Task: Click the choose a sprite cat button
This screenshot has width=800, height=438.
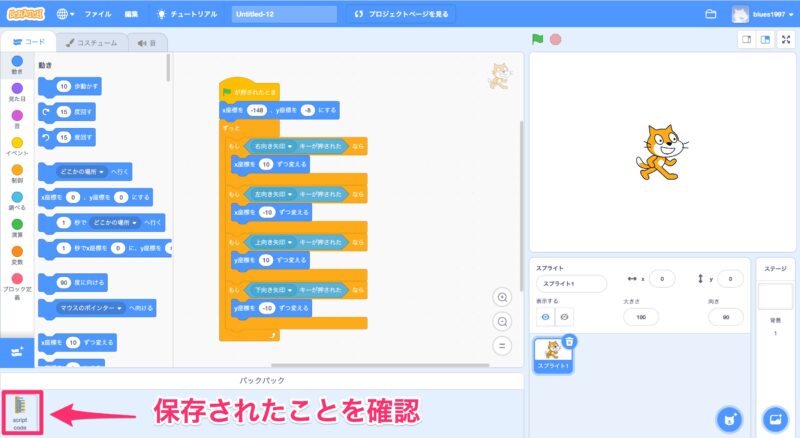Action: point(731,418)
